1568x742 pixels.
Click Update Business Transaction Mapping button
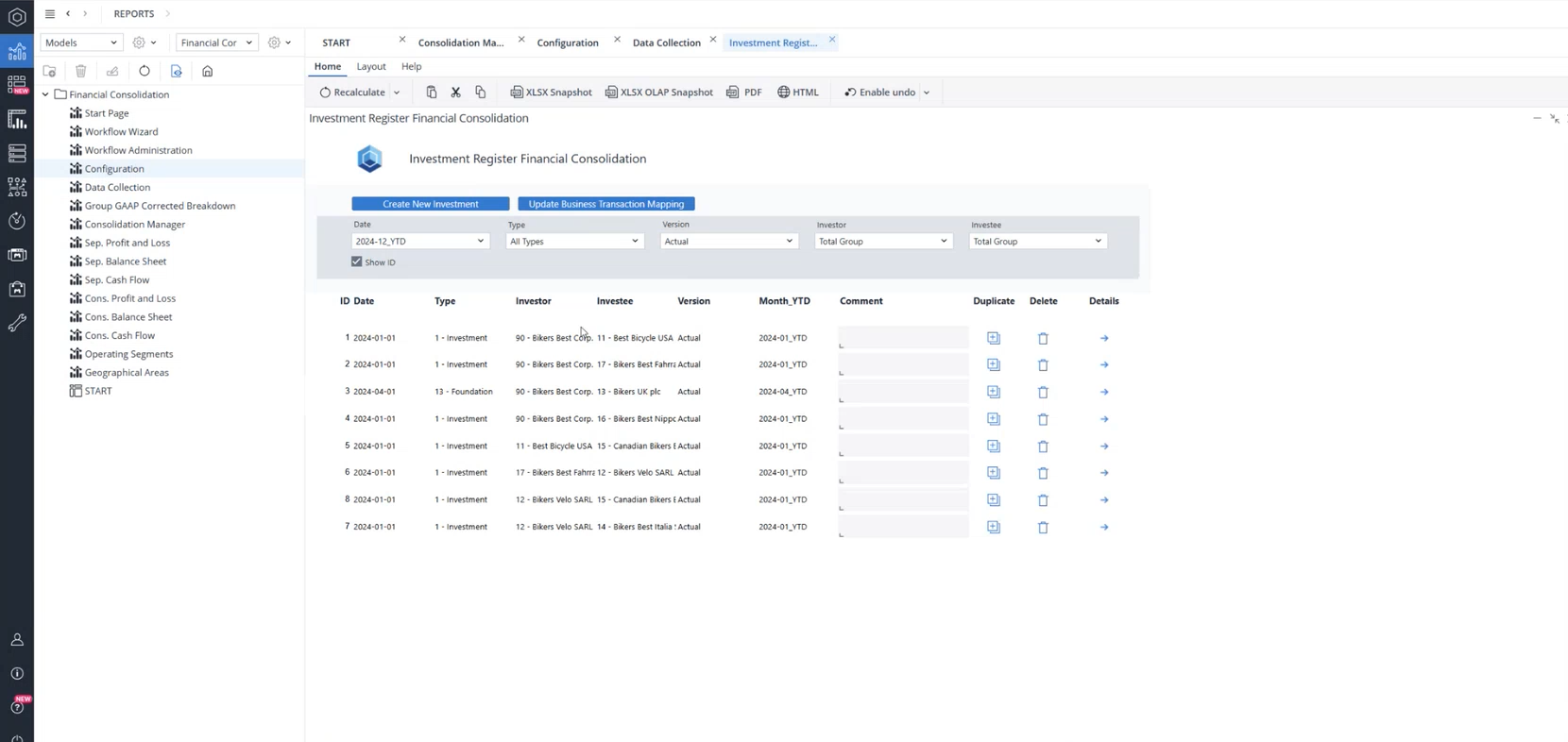605,204
